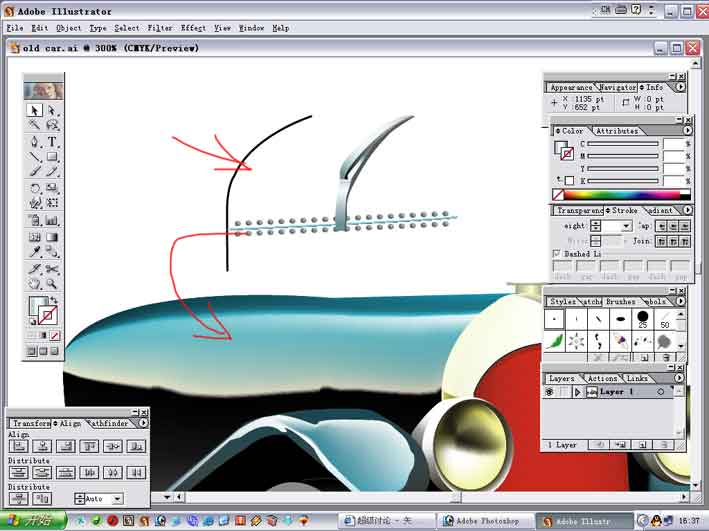
Task: Select the Rotate tool
Action: tap(34, 188)
